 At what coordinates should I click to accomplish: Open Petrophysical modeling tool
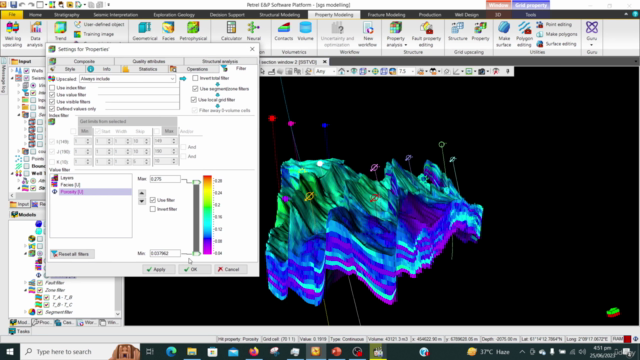(x=193, y=31)
